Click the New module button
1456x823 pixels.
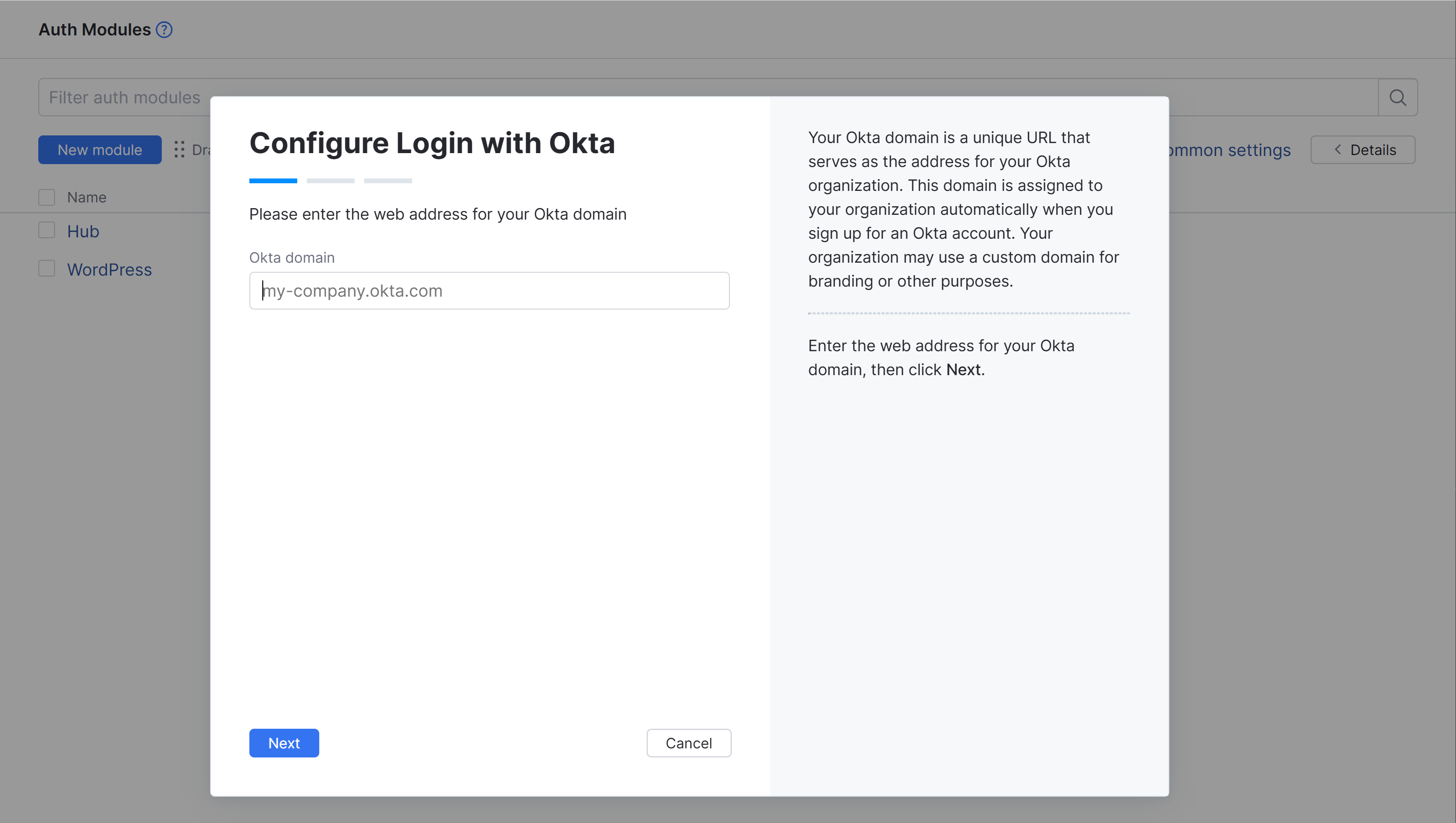coord(100,150)
